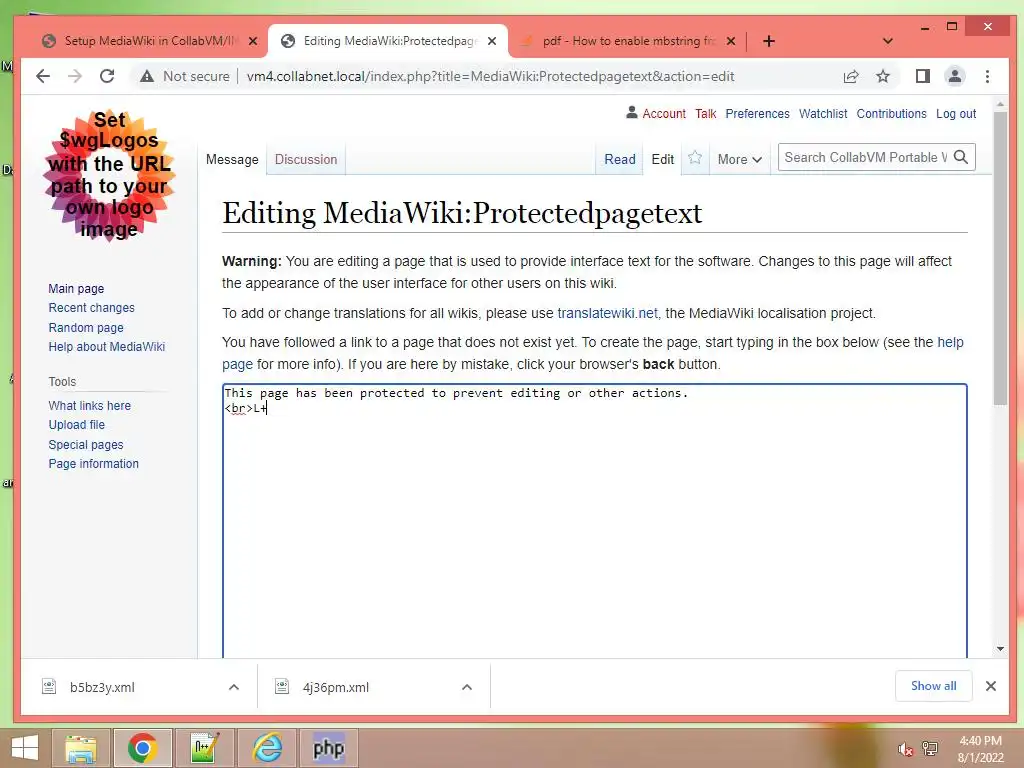This screenshot has height=768, width=1024.
Task: Click the Not secure warning icon
Action: point(147,76)
